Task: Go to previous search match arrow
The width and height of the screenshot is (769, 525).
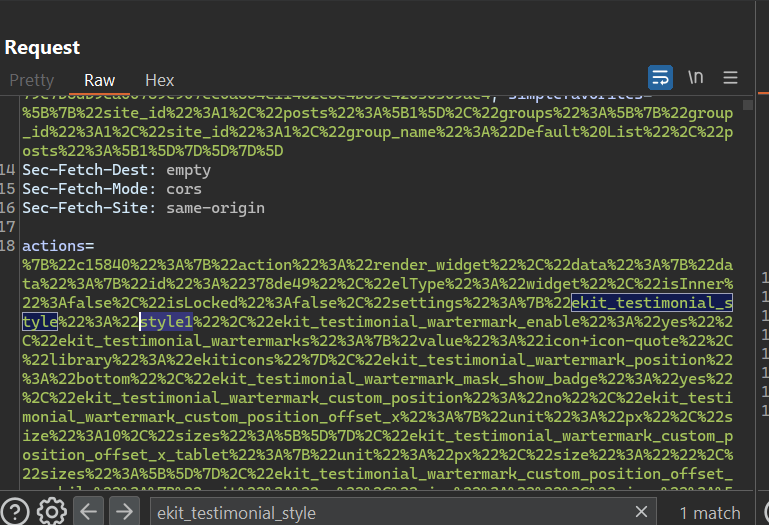Action: coord(88,512)
